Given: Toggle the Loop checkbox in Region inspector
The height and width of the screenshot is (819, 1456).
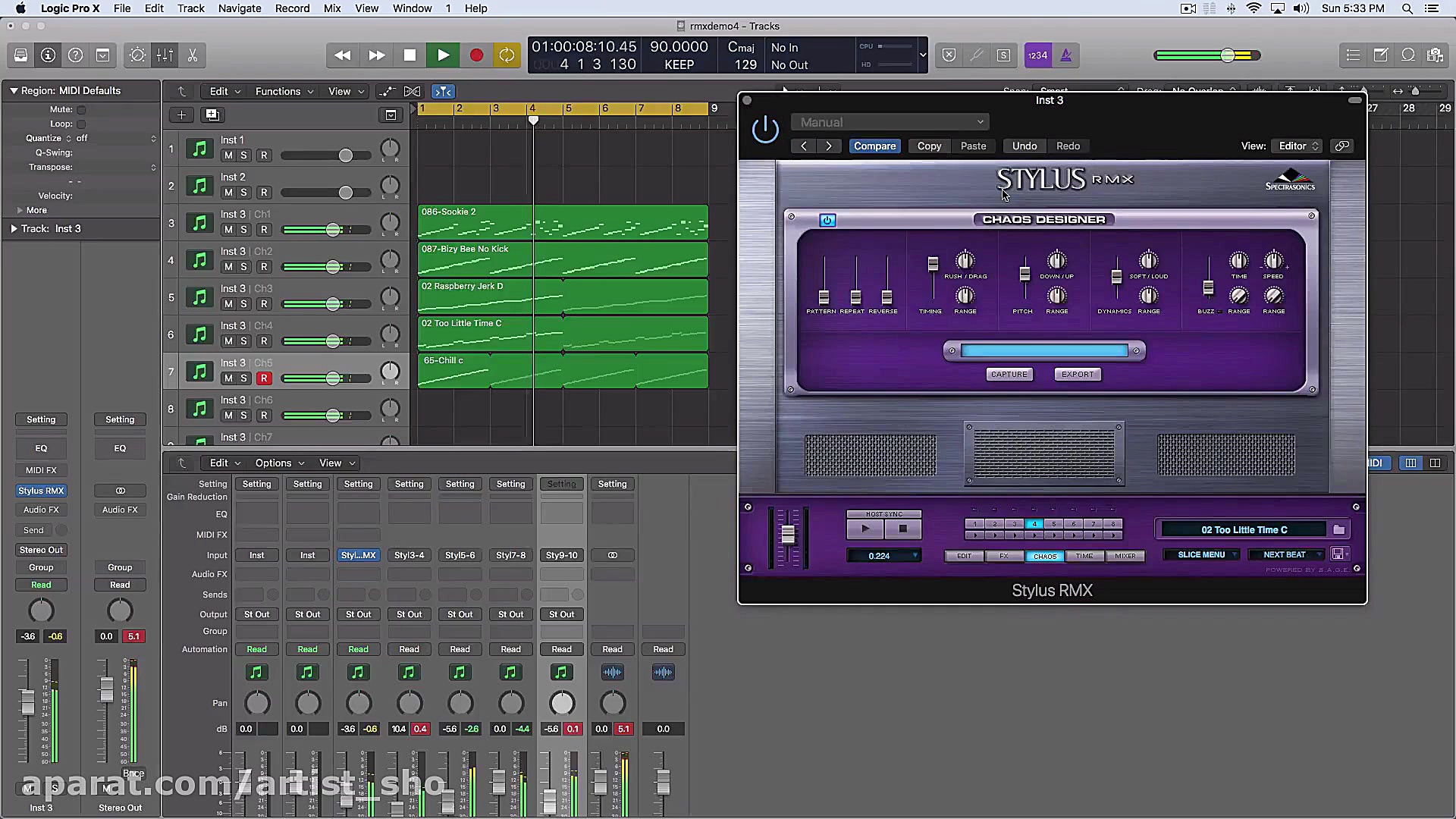Looking at the screenshot, I should (81, 124).
